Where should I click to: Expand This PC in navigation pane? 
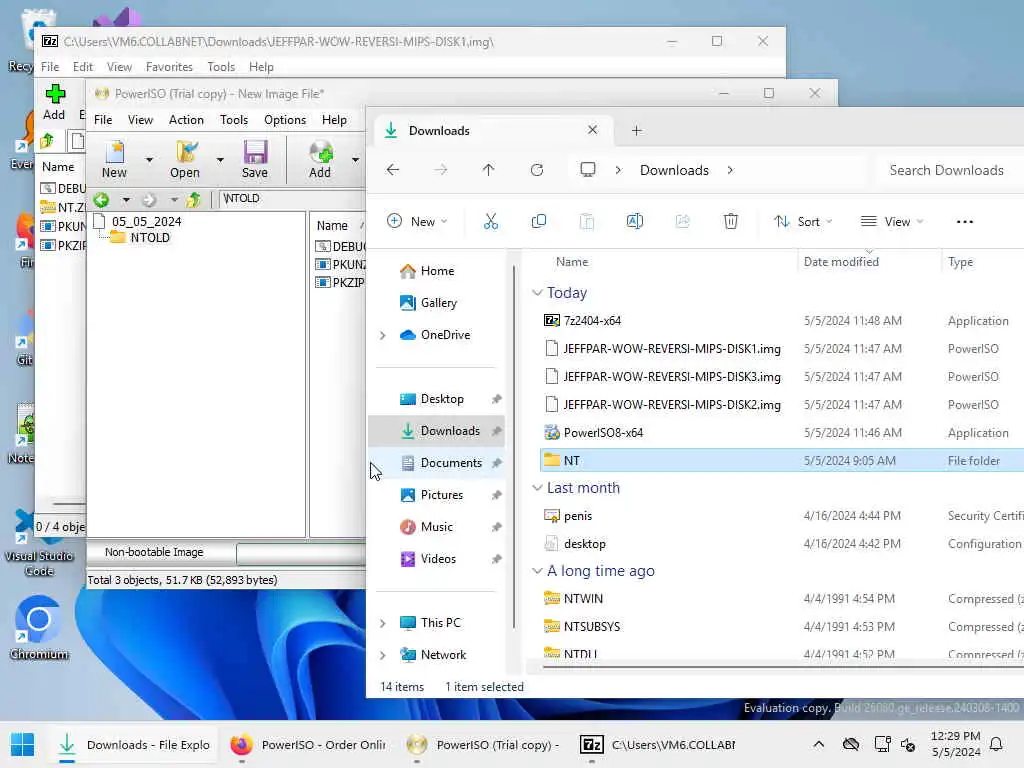[383, 623]
